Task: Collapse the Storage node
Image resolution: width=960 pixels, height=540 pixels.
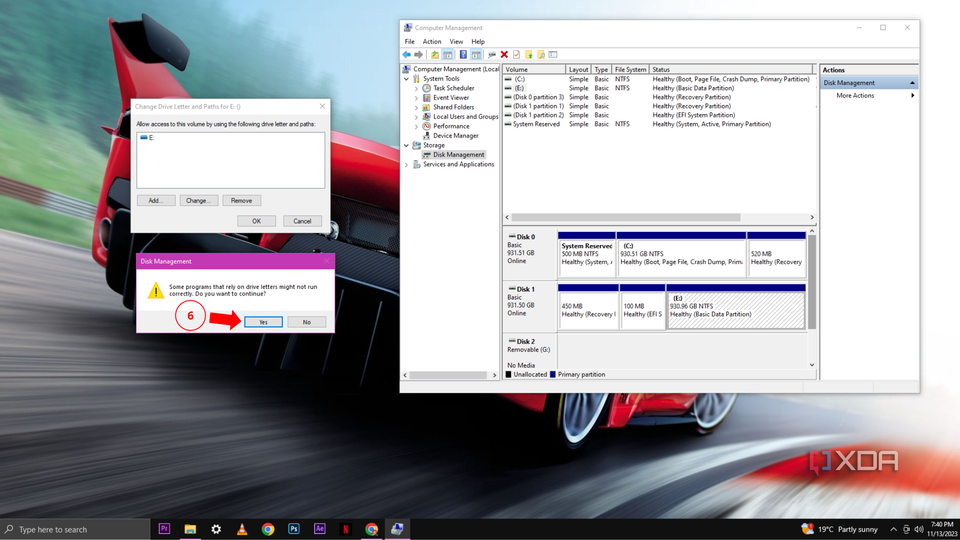Action: coord(407,145)
